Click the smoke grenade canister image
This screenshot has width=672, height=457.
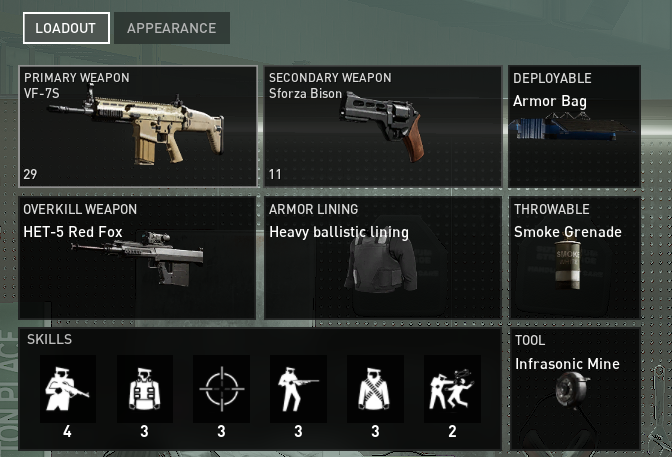pyautogui.click(x=568, y=263)
